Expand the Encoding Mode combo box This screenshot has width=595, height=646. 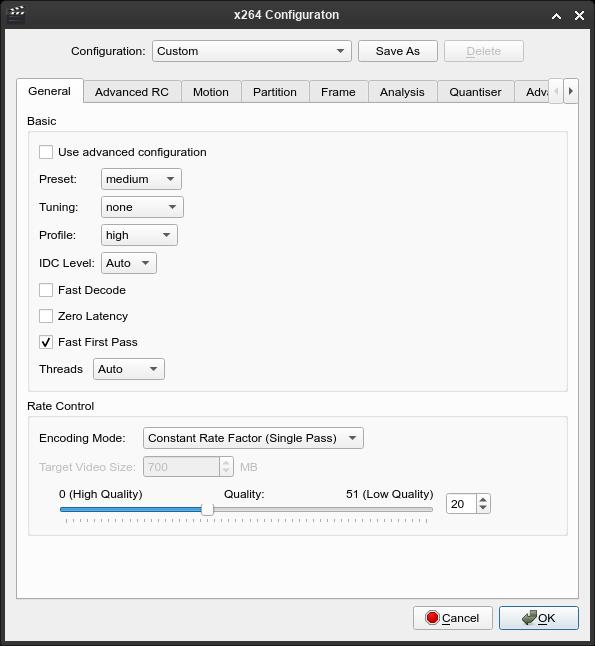pyautogui.click(x=253, y=438)
